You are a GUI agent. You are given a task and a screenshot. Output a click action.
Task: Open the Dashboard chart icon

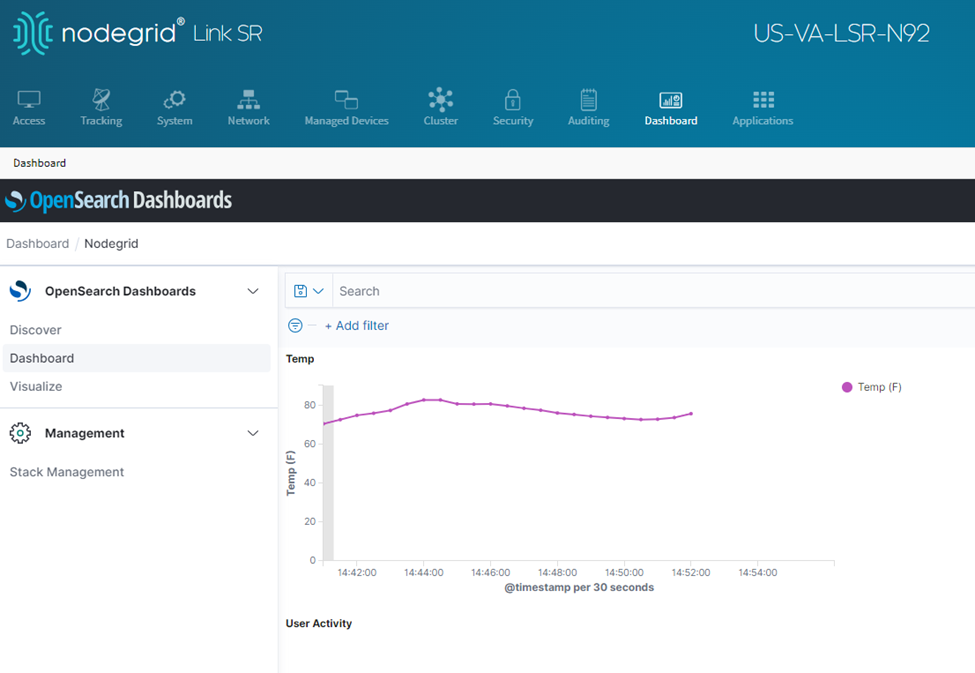670,100
